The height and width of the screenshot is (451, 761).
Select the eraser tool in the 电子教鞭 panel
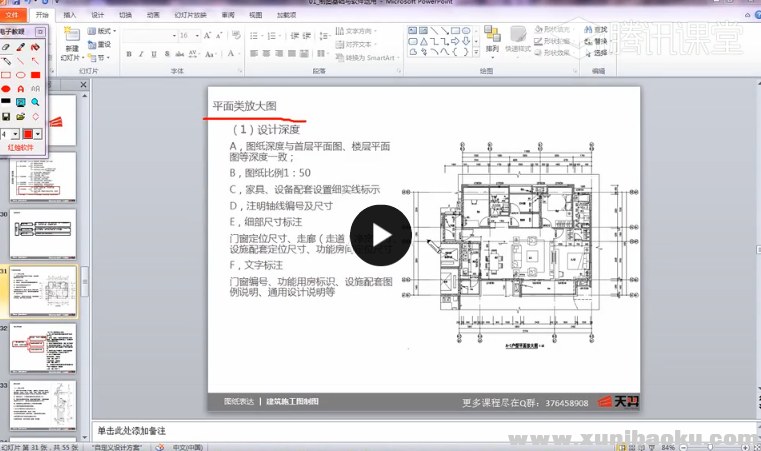tap(6, 46)
